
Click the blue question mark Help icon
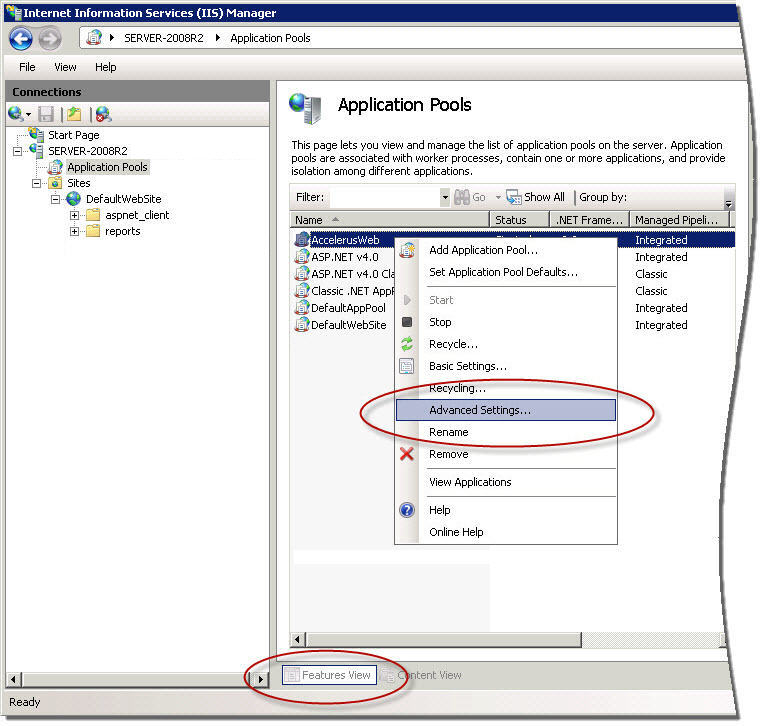[x=407, y=510]
